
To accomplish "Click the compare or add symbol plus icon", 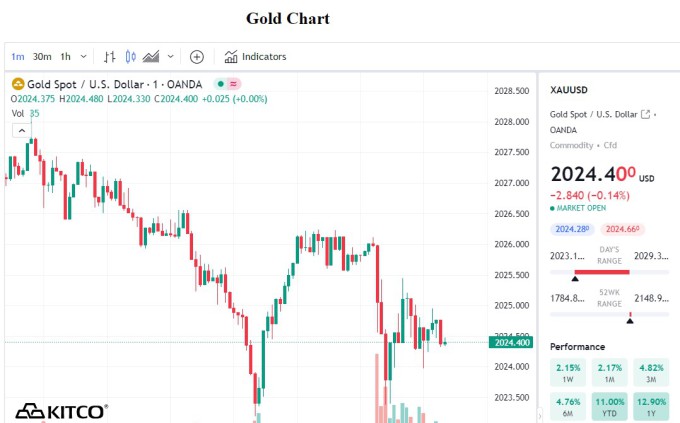I will 197,57.
